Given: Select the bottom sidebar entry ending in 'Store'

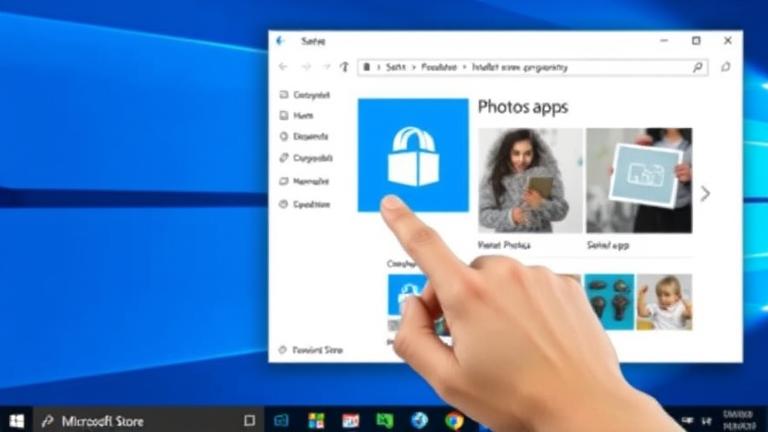Looking at the screenshot, I should tap(311, 350).
